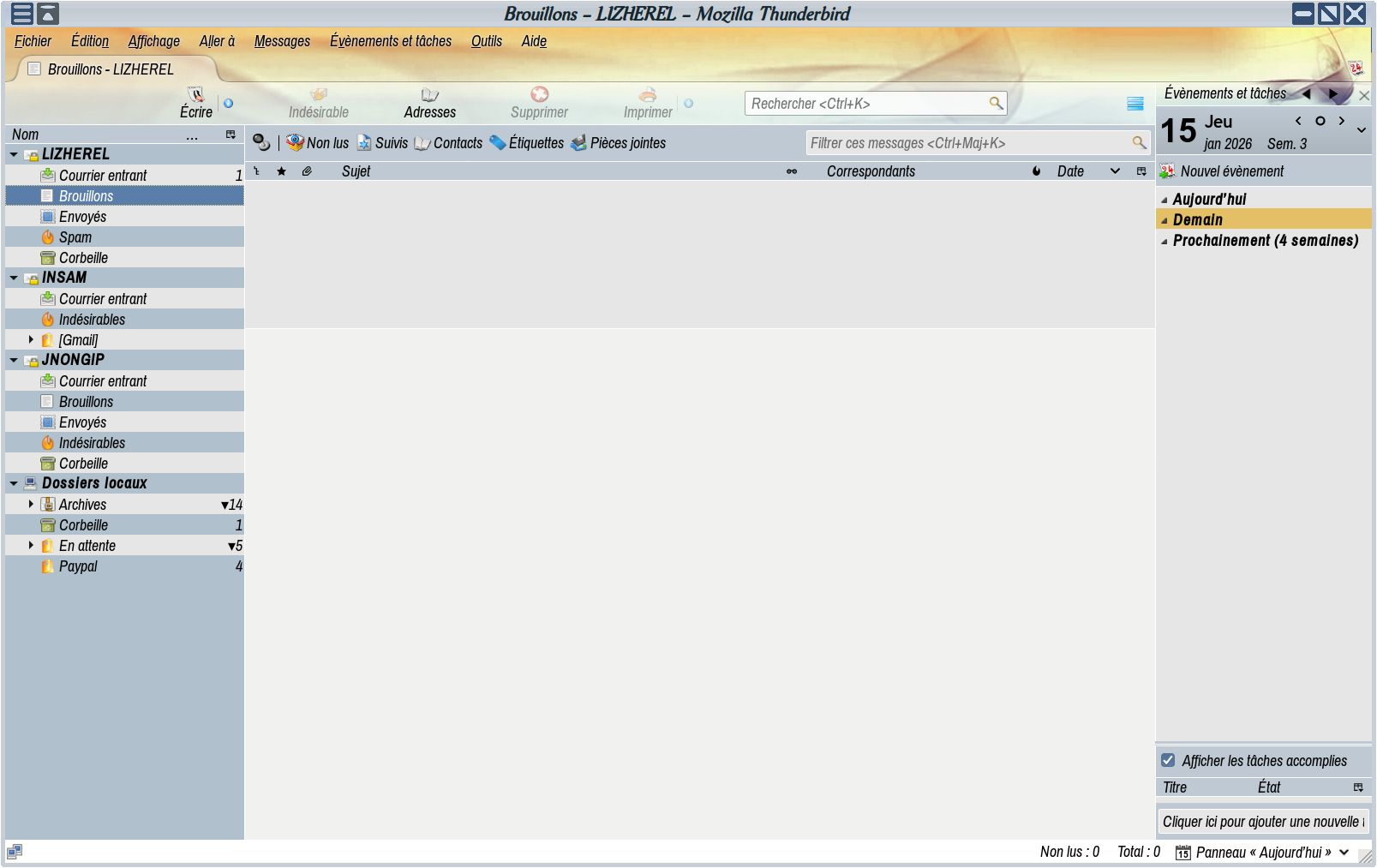Screen dimensions: 1377x868
Task: Collapse the INSAM account tree
Action: [14, 278]
